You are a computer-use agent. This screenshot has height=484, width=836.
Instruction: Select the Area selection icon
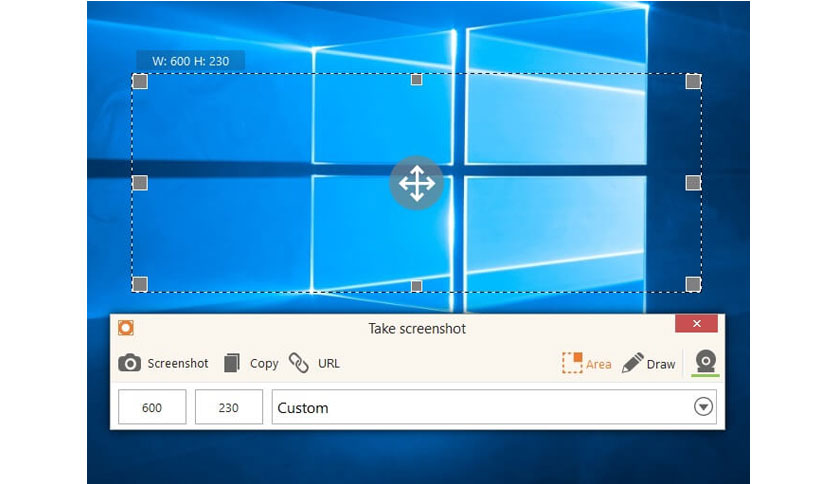click(x=572, y=363)
